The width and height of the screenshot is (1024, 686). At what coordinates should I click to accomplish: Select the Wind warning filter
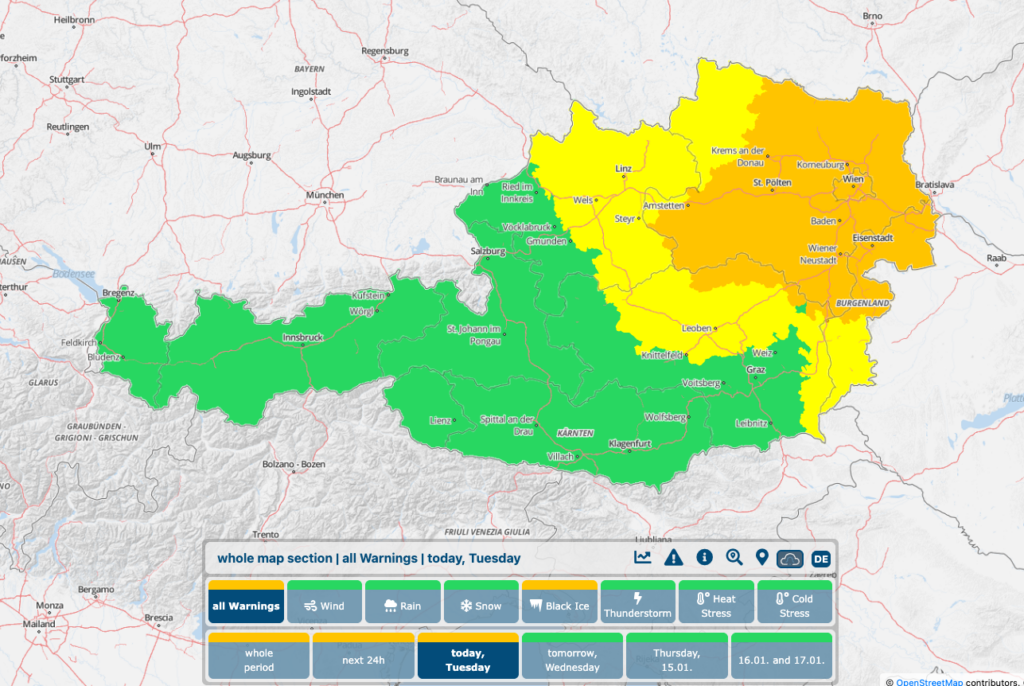tap(324, 605)
